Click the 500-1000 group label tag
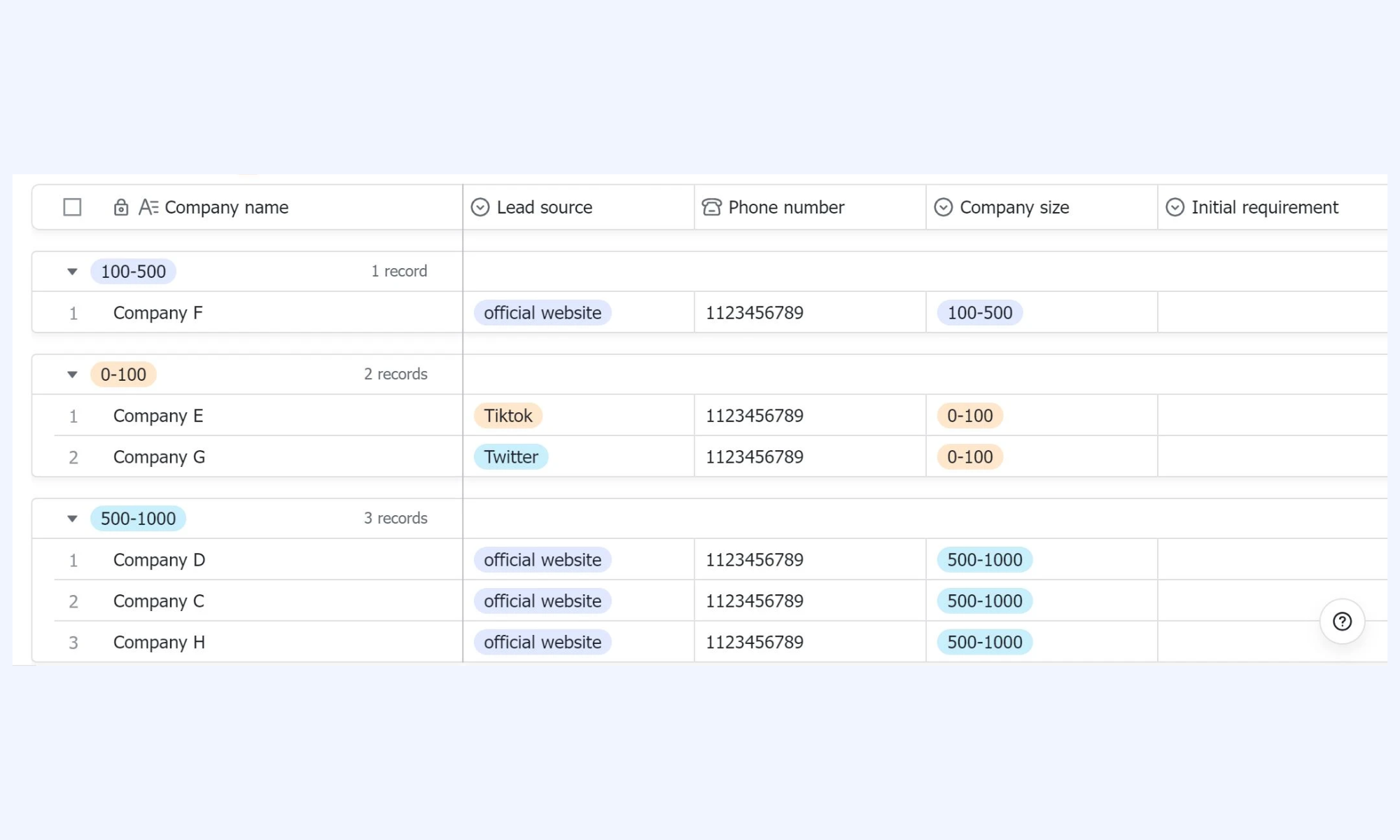1400x840 pixels. click(138, 519)
